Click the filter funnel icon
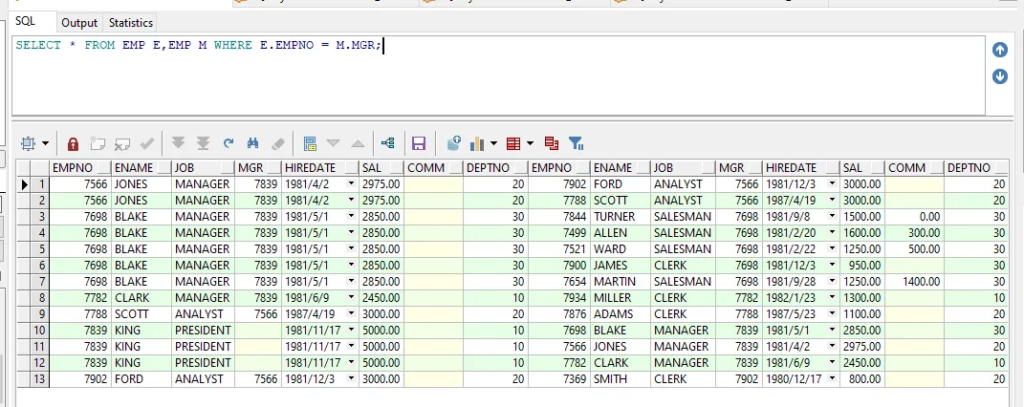 click(x=576, y=143)
